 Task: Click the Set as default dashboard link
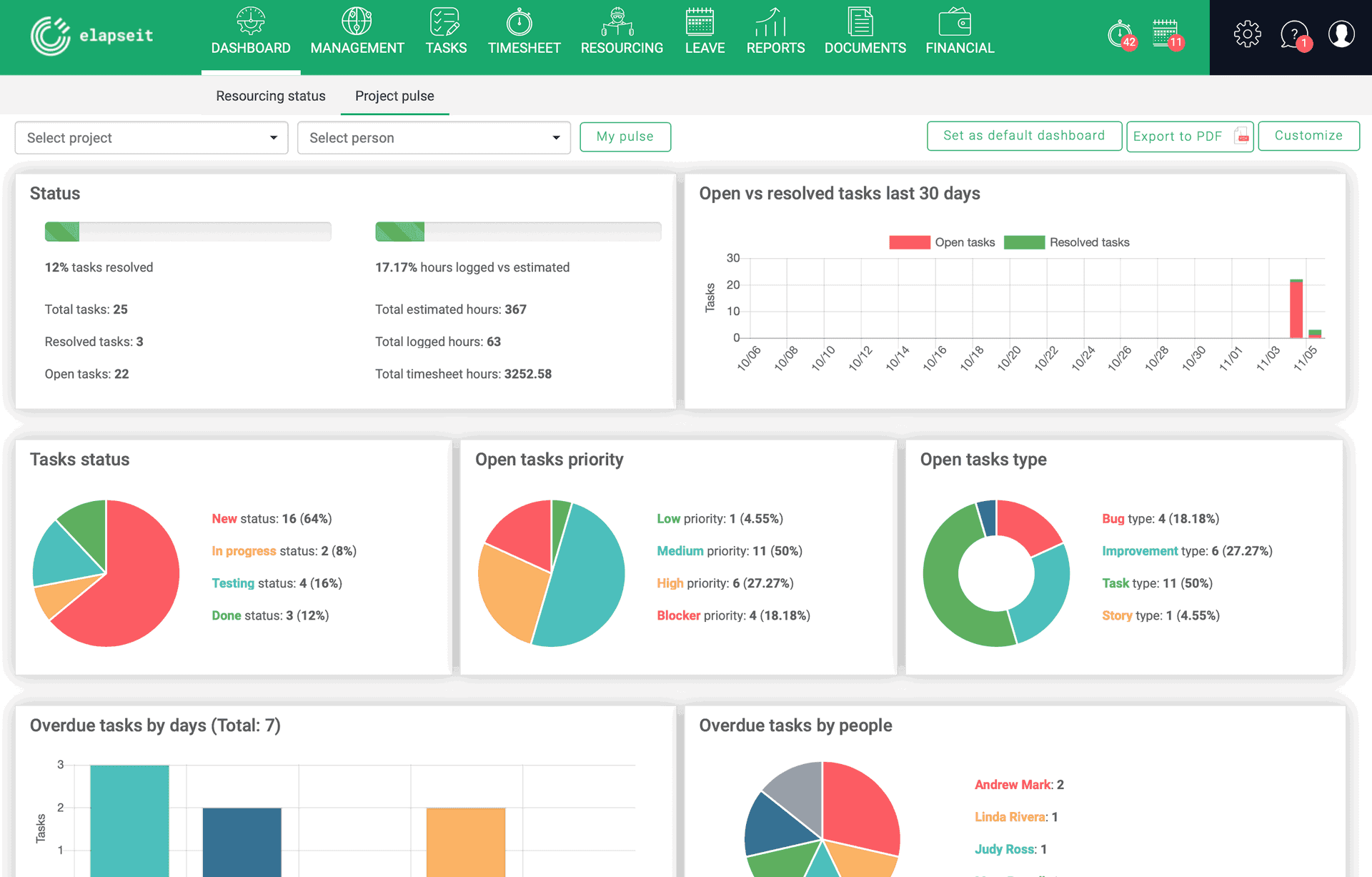point(1022,136)
